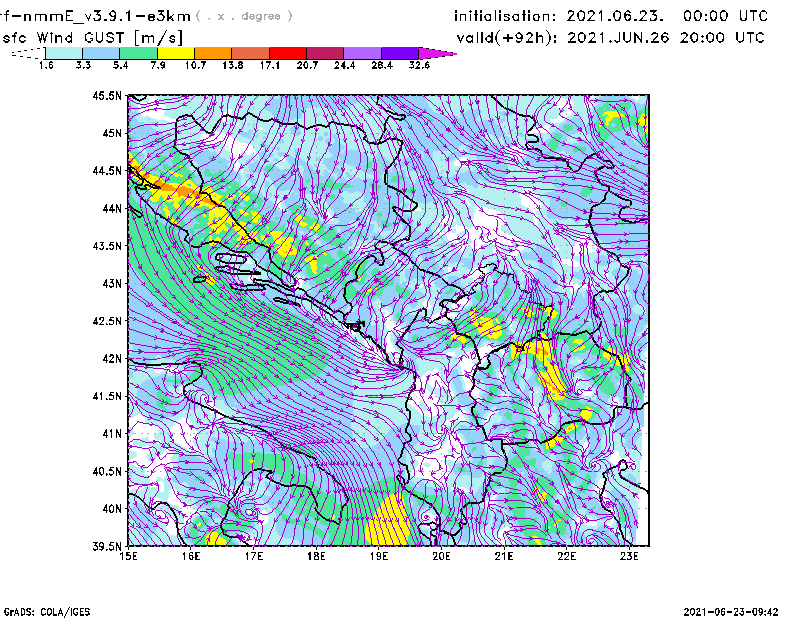Select the yellow legend color box
800x618 pixels.
click(x=176, y=53)
